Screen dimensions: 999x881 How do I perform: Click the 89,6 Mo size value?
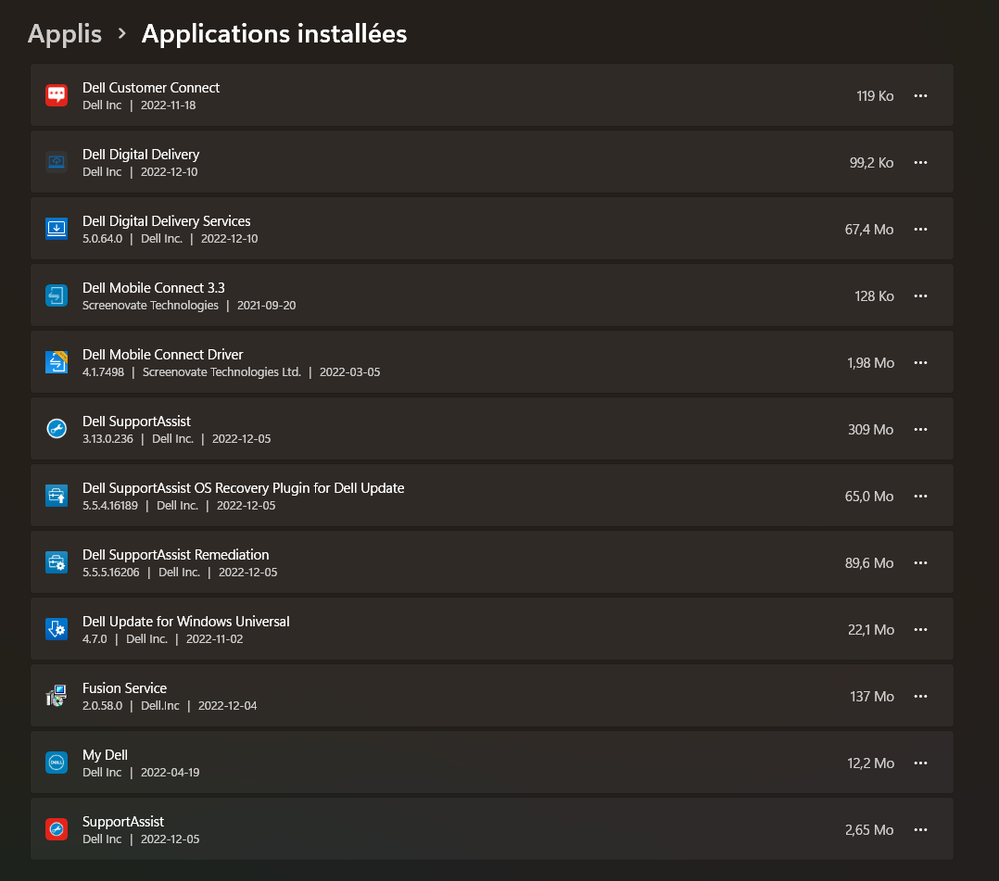869,563
